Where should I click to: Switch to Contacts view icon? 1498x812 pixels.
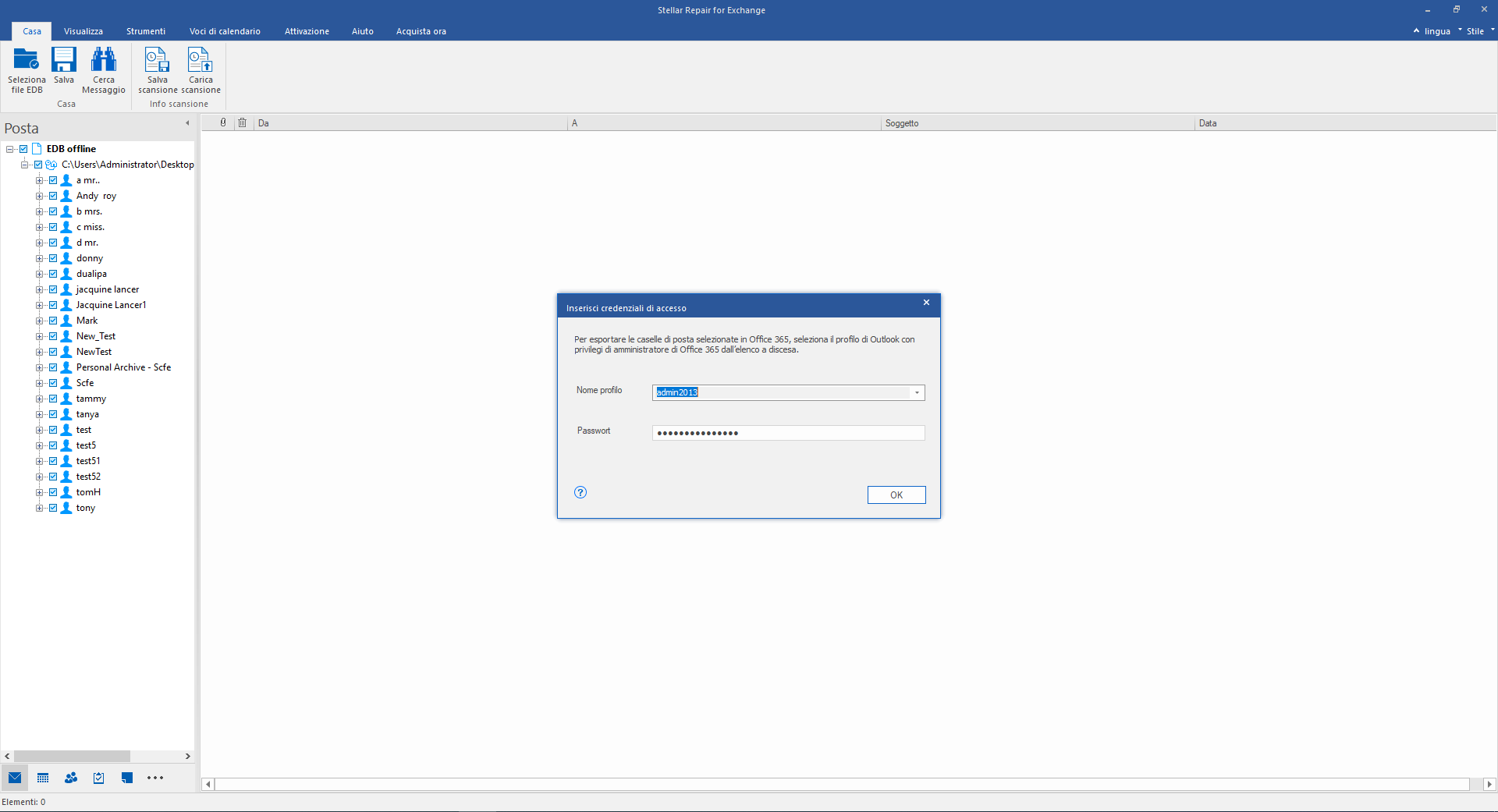(71, 778)
